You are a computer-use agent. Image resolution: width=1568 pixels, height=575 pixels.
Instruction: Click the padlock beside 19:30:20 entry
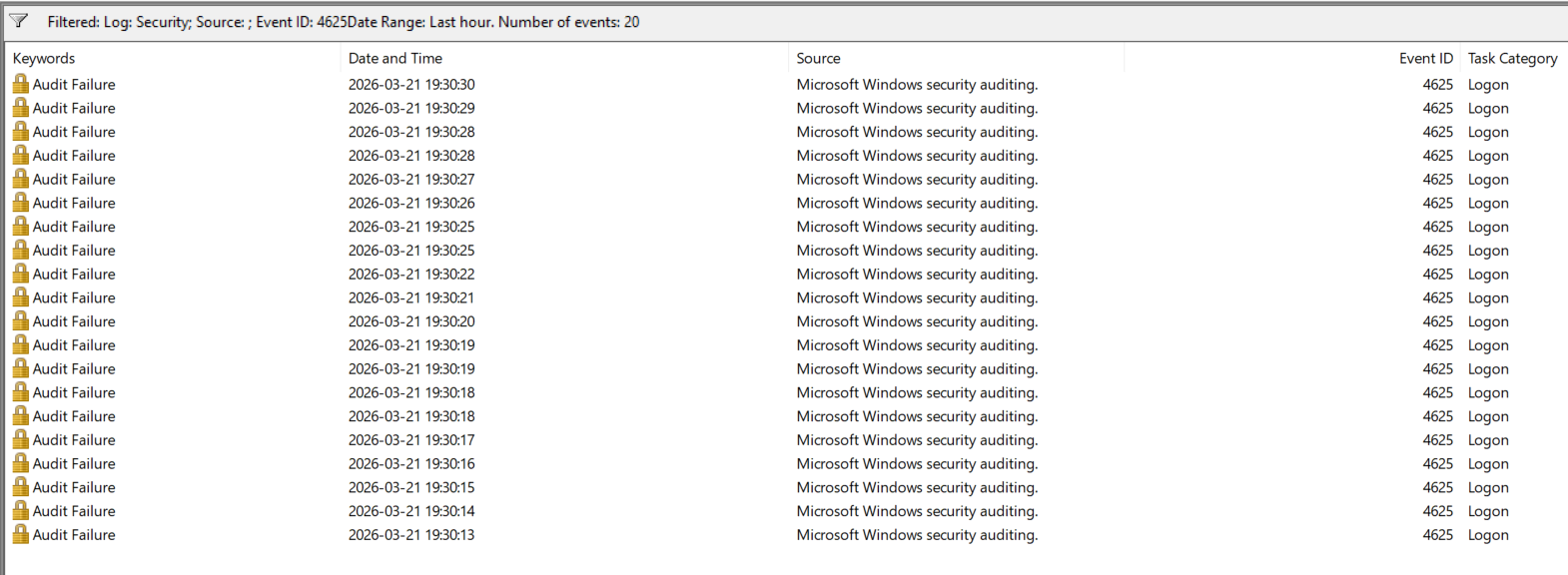coord(20,321)
